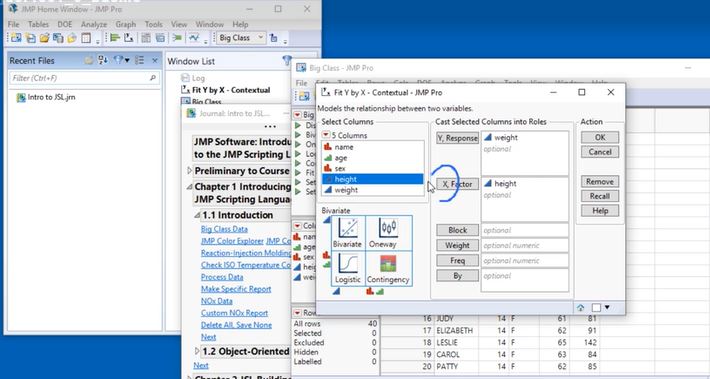Screen dimensions: 710x379
Task: Click the funnel filter icon in Window List header
Action: 287,60
